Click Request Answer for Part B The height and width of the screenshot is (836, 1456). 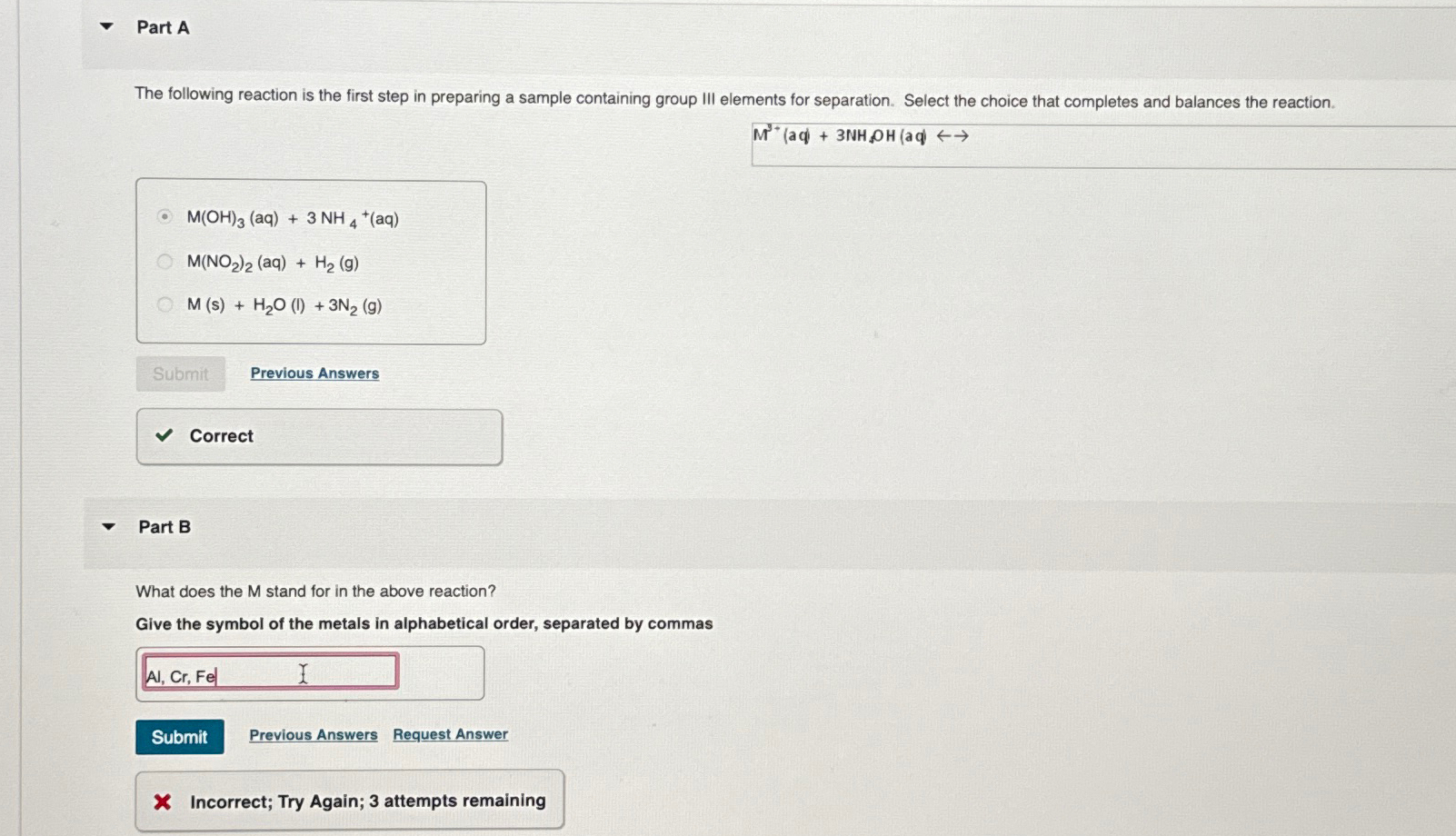(x=449, y=734)
